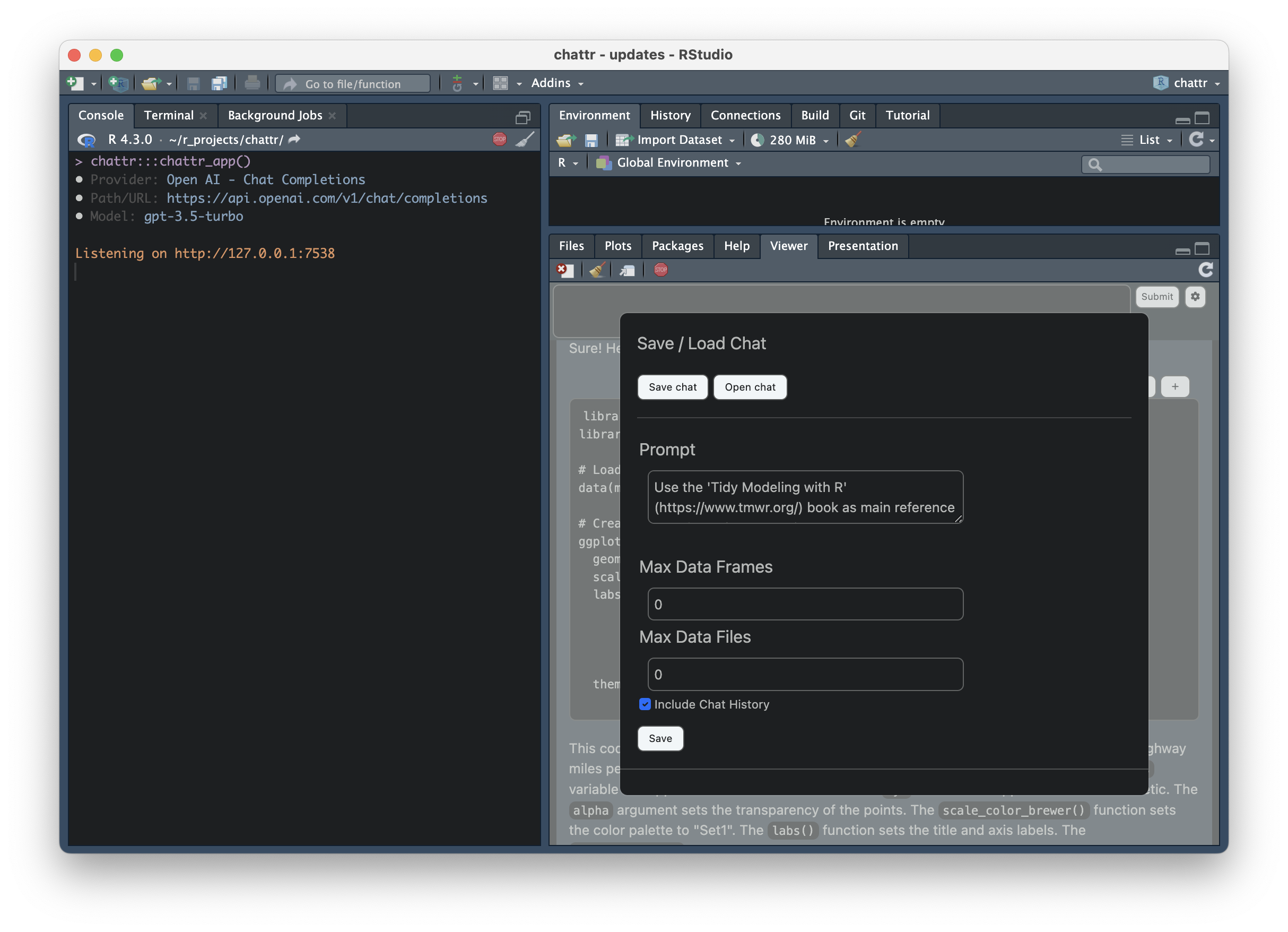The height and width of the screenshot is (932, 1288).
Task: Click the Save chat button
Action: [x=673, y=387]
